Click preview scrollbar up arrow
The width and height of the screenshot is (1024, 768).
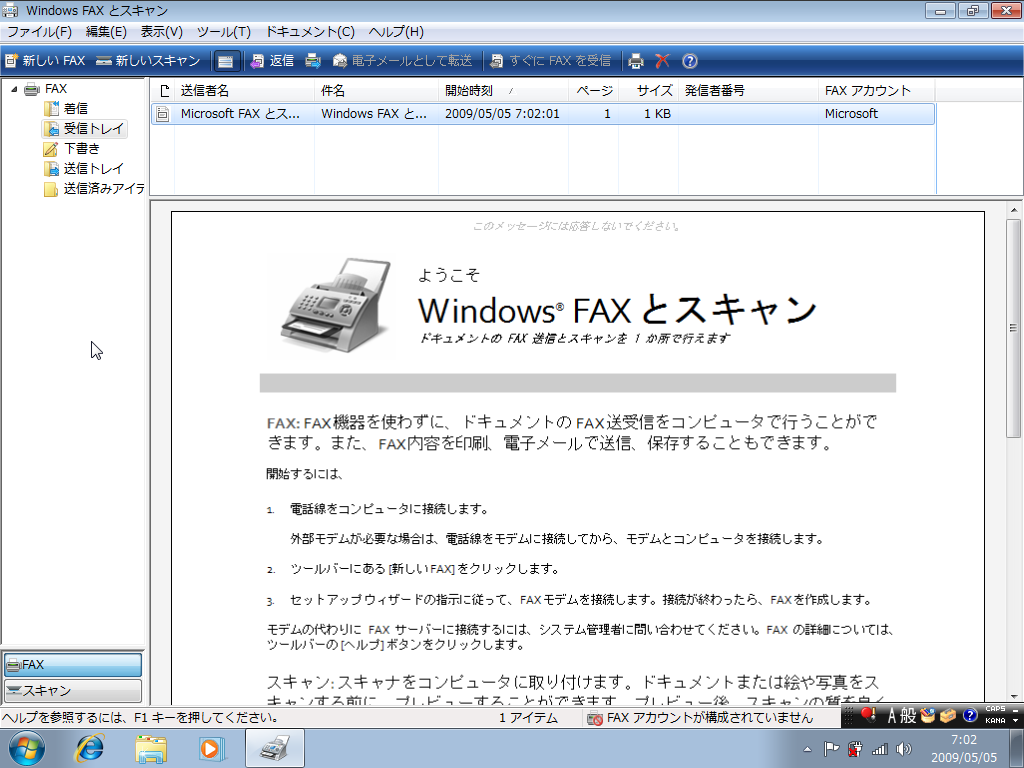(x=1014, y=210)
